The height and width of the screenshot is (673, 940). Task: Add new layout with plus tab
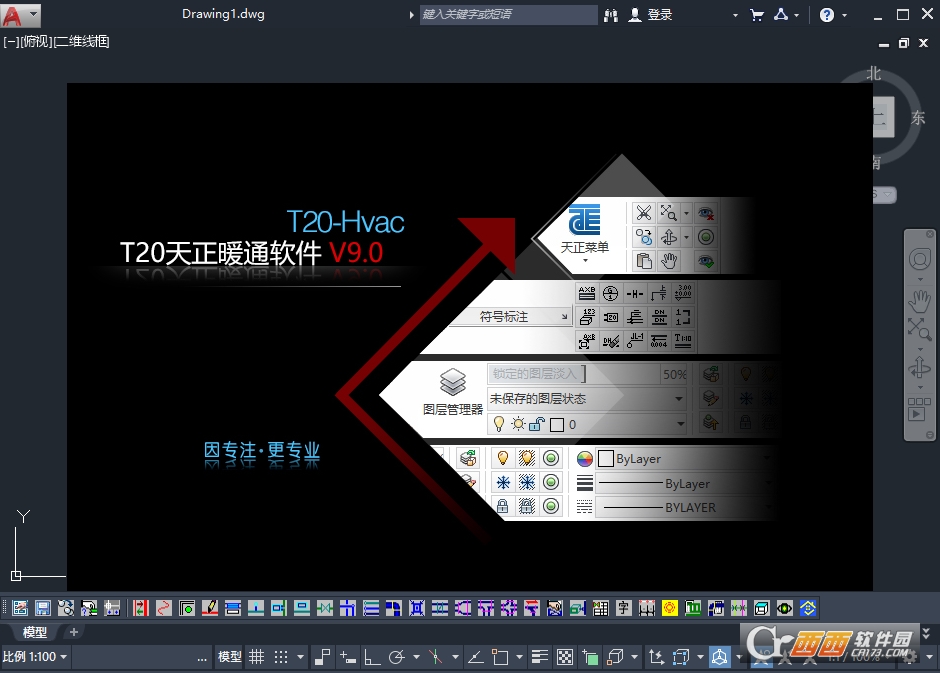click(x=74, y=632)
